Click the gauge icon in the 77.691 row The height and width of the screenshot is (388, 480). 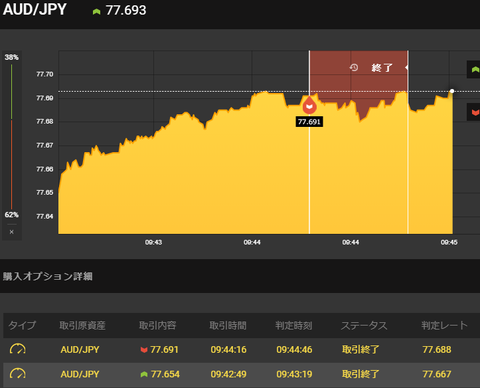[18, 349]
